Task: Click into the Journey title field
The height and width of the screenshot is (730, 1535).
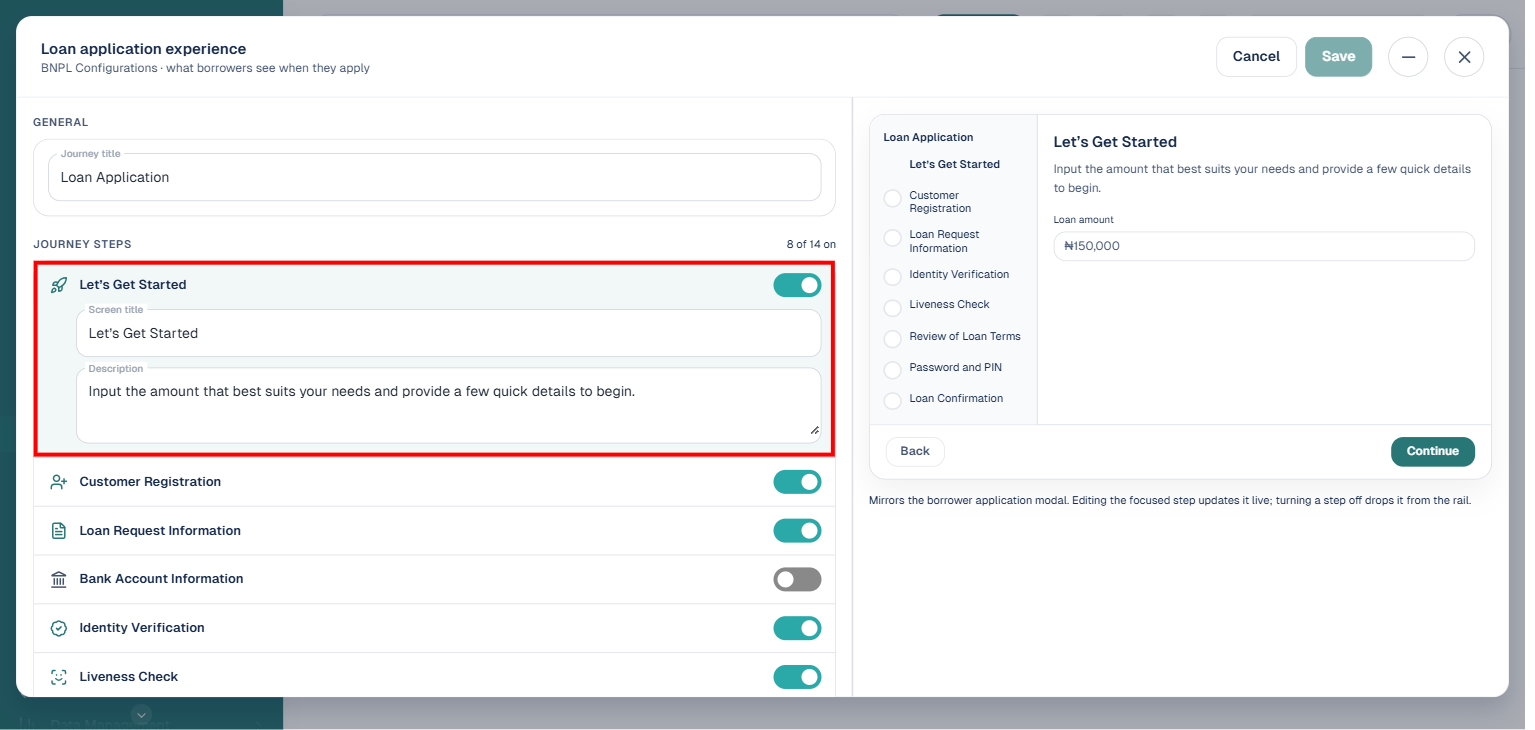Action: point(434,177)
